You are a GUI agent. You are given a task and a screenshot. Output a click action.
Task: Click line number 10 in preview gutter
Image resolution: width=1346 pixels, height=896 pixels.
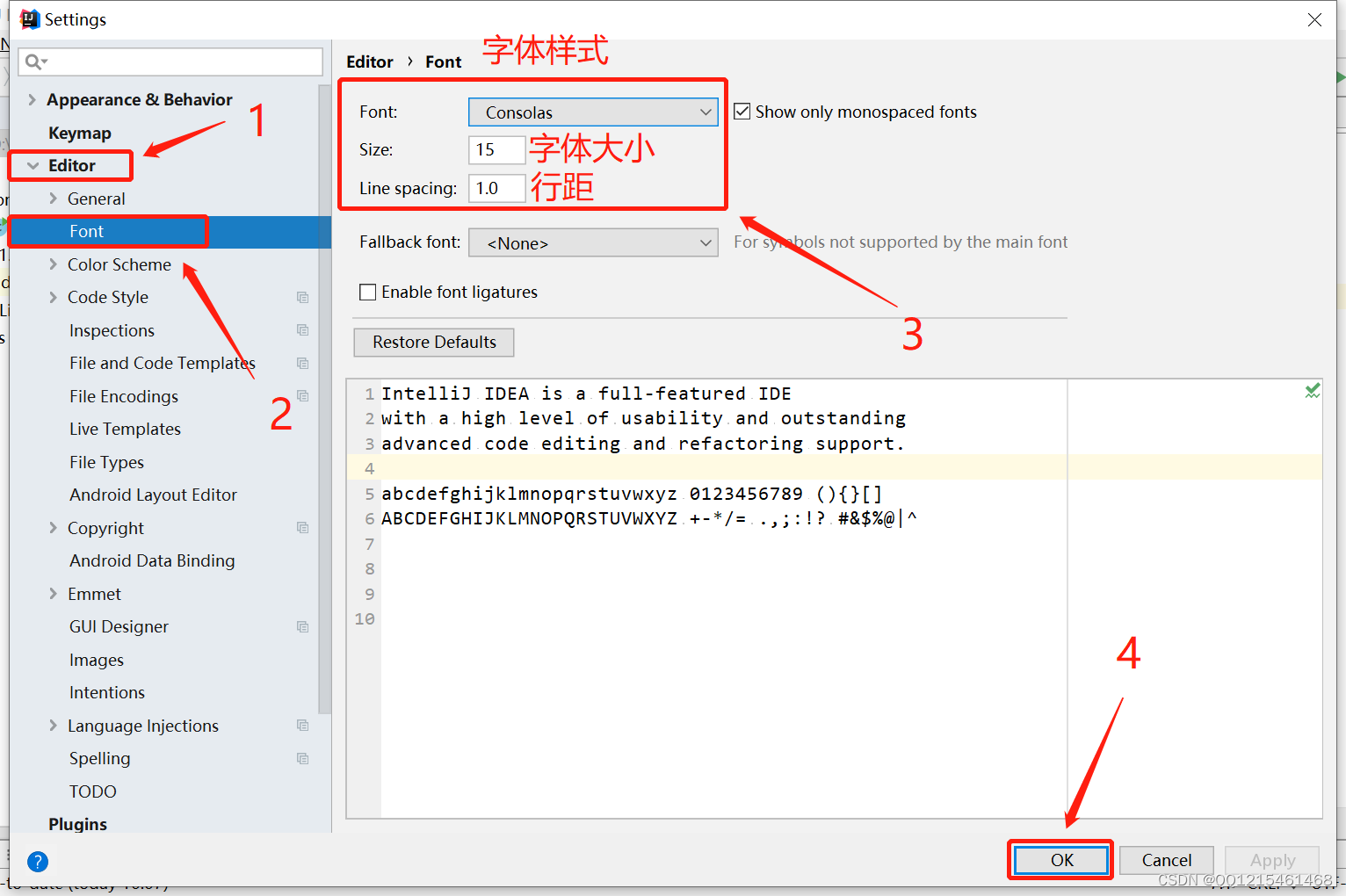click(x=365, y=619)
